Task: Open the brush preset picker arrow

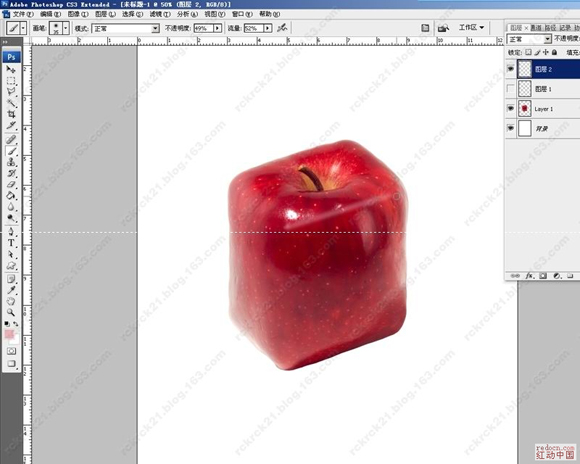Action: click(65, 28)
